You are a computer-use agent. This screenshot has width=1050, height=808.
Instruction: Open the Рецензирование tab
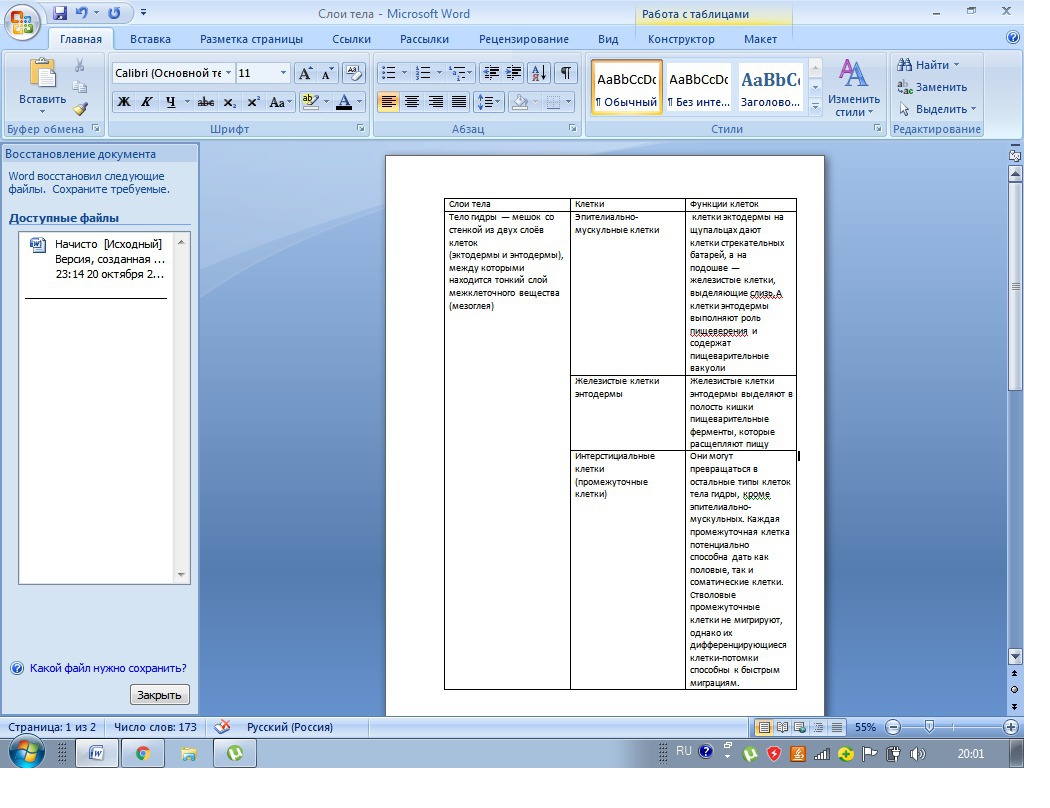[524, 39]
